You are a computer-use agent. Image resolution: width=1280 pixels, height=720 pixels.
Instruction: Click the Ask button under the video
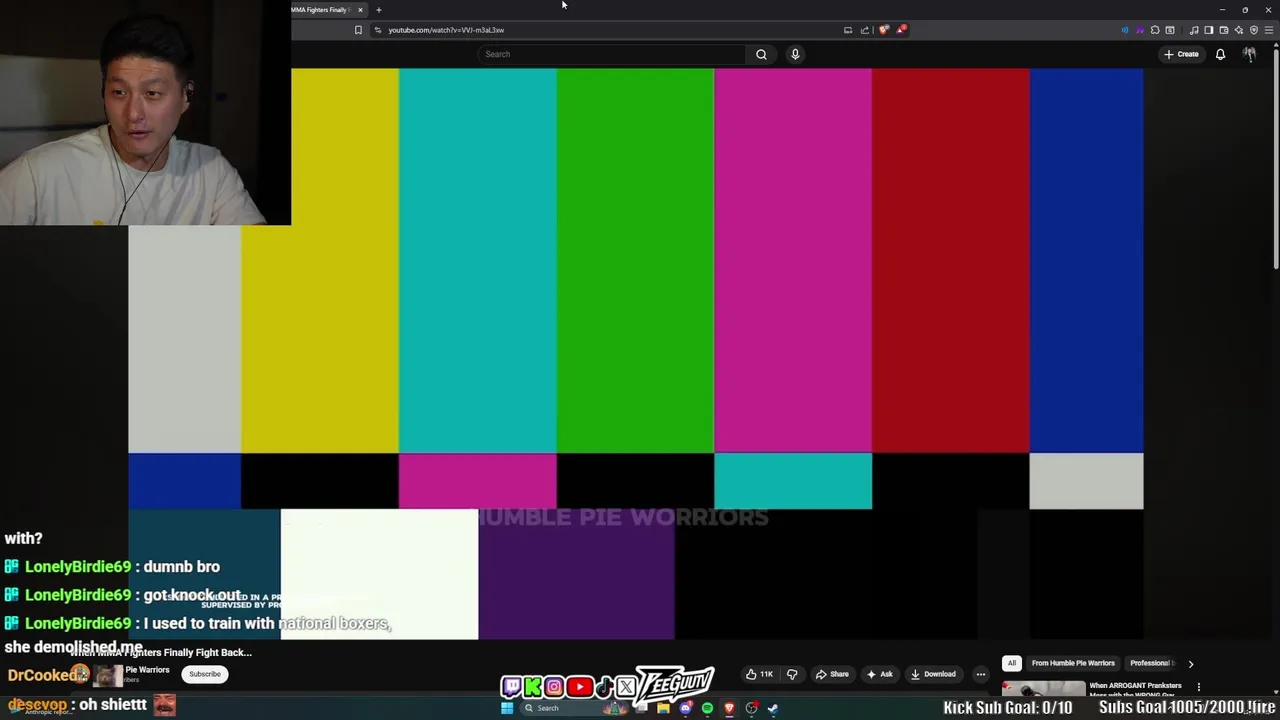pos(879,674)
